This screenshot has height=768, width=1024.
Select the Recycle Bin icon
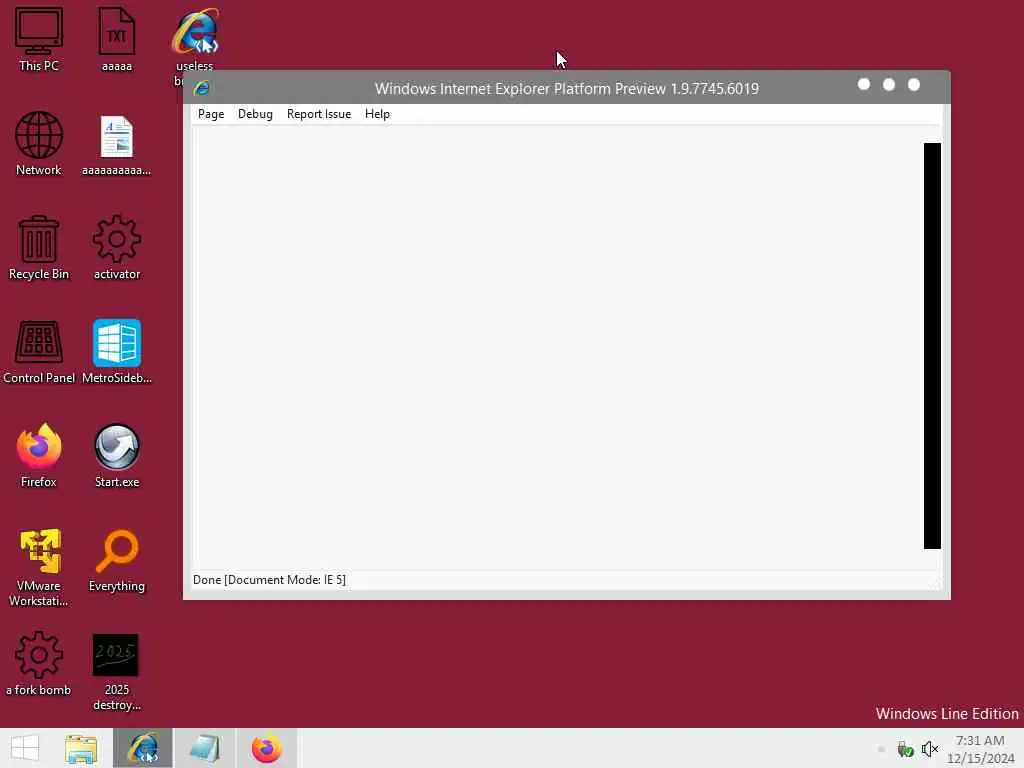[39, 248]
